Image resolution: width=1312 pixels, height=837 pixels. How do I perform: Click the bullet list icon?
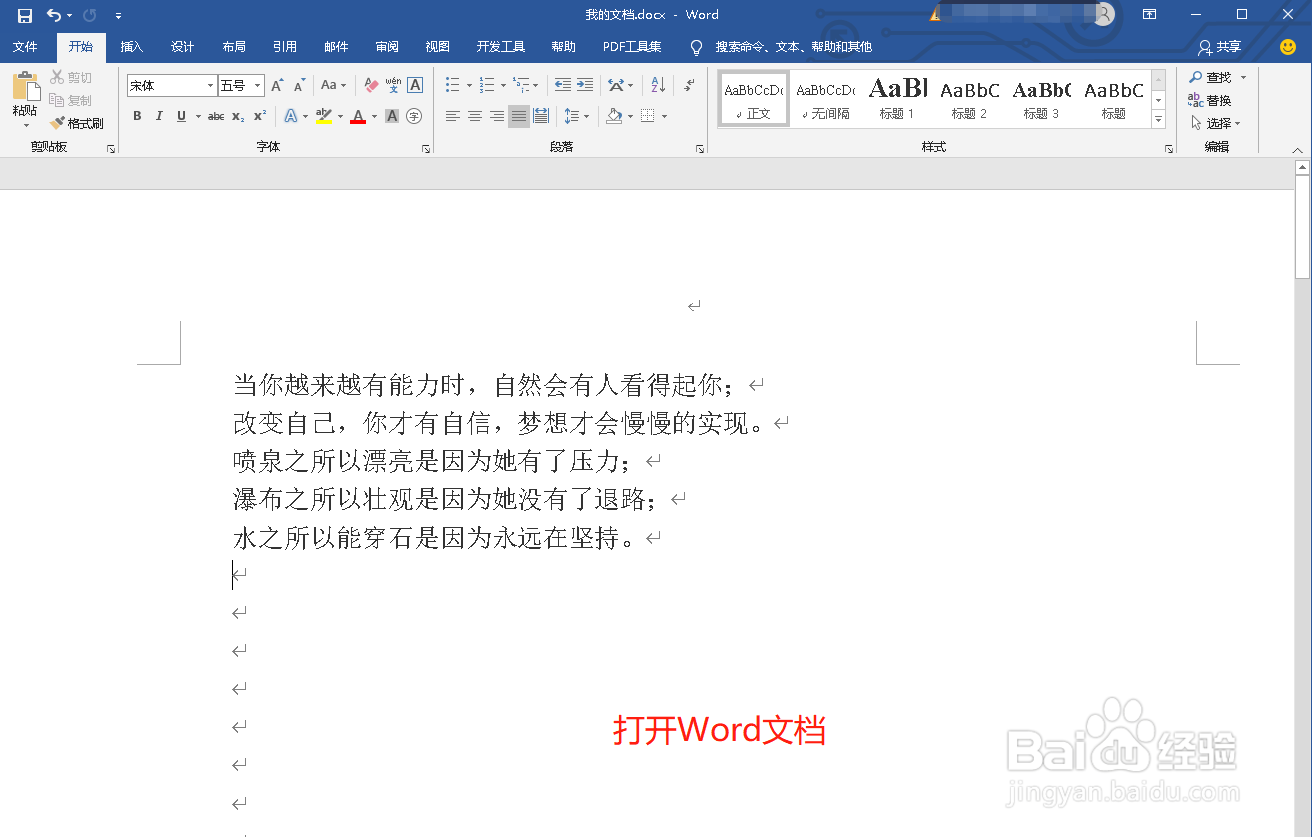tap(452, 85)
